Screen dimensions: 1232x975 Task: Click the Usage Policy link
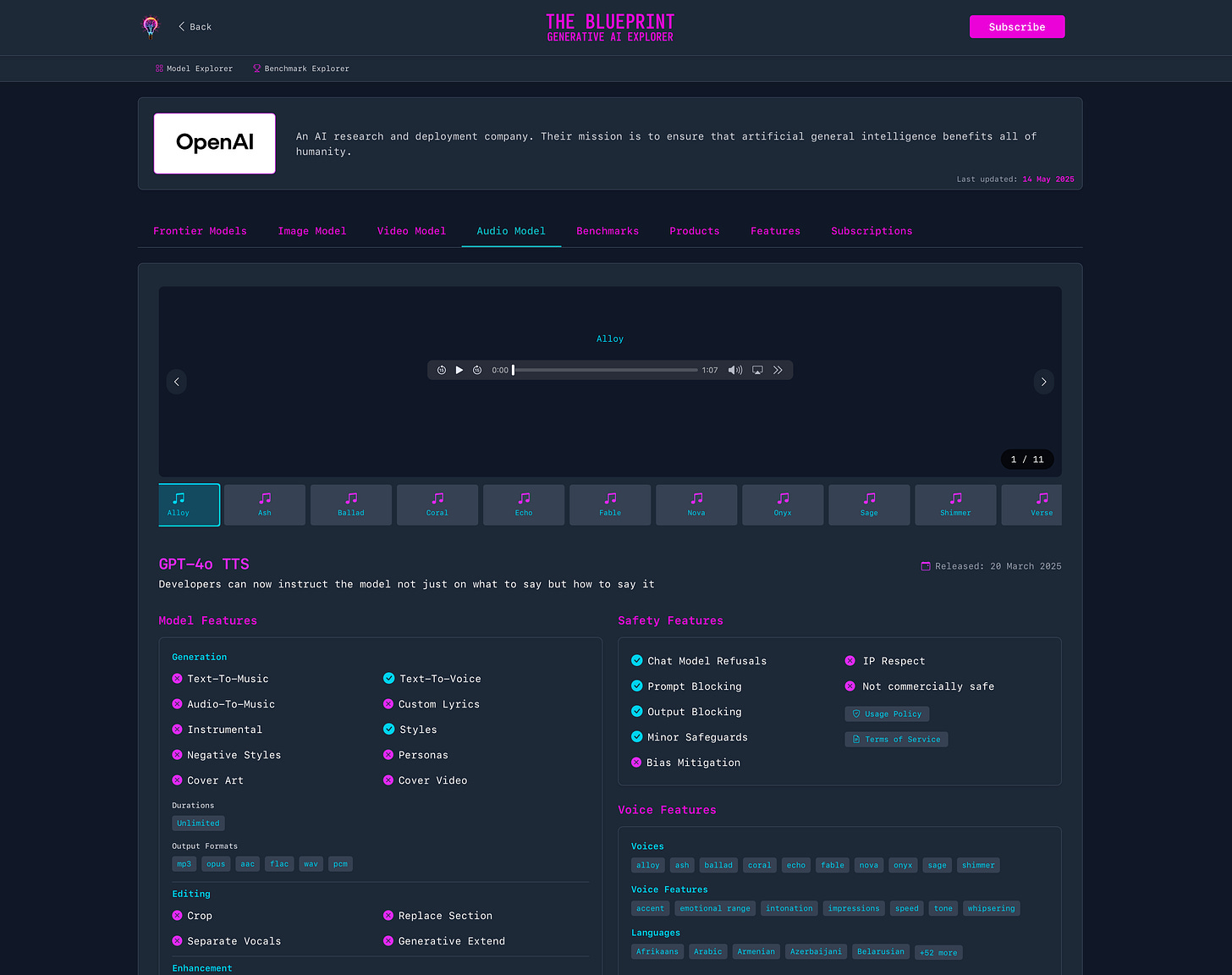tap(887, 714)
